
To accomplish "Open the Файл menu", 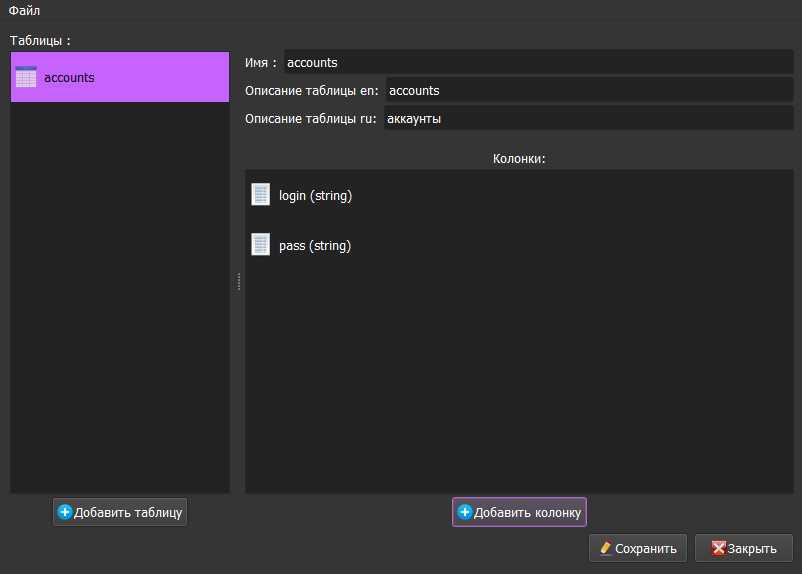I will (x=25, y=10).
